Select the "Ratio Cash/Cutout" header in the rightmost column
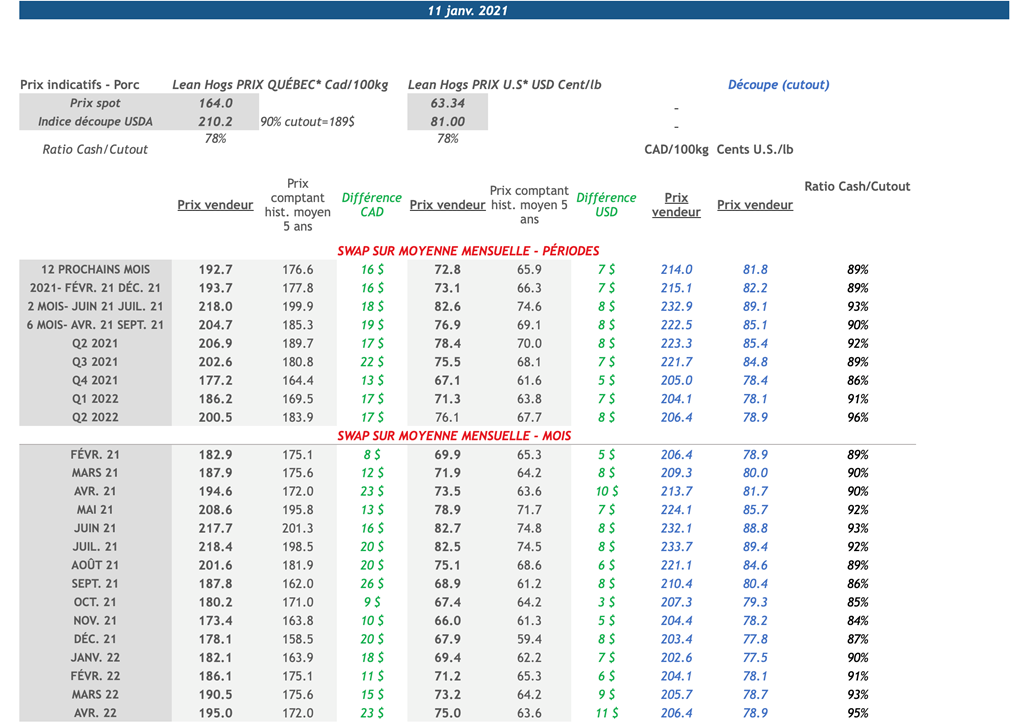The height and width of the screenshot is (725, 1024). 857,186
